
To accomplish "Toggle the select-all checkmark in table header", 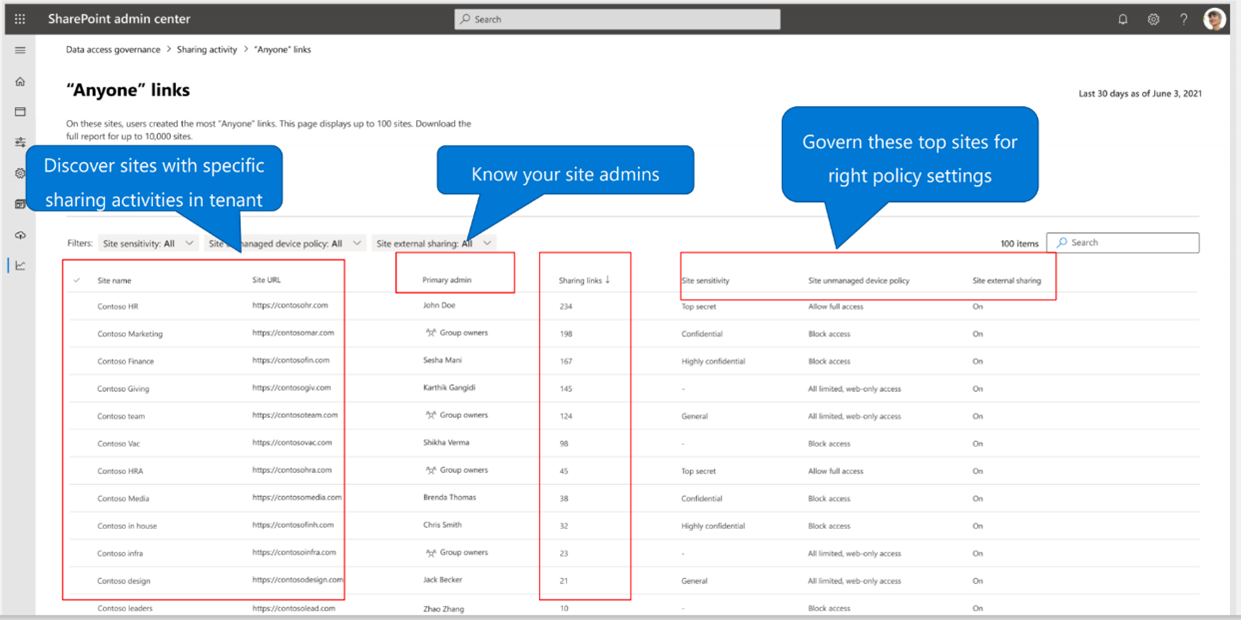I will (77, 281).
